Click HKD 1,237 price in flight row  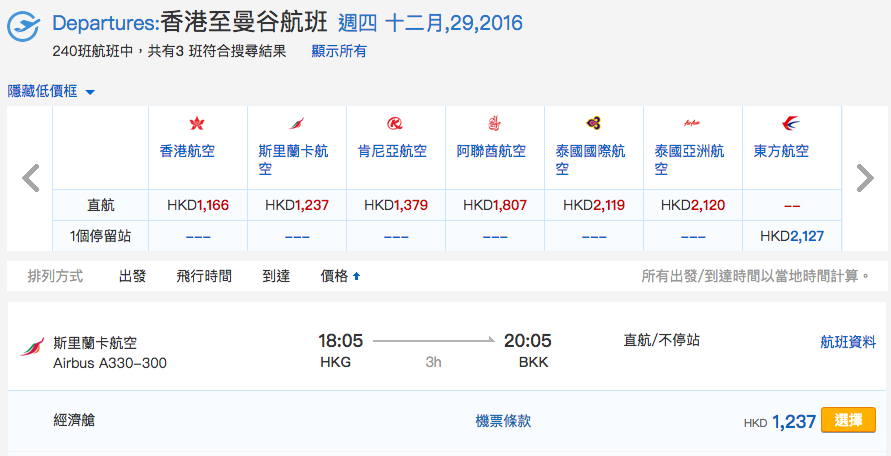[780, 421]
